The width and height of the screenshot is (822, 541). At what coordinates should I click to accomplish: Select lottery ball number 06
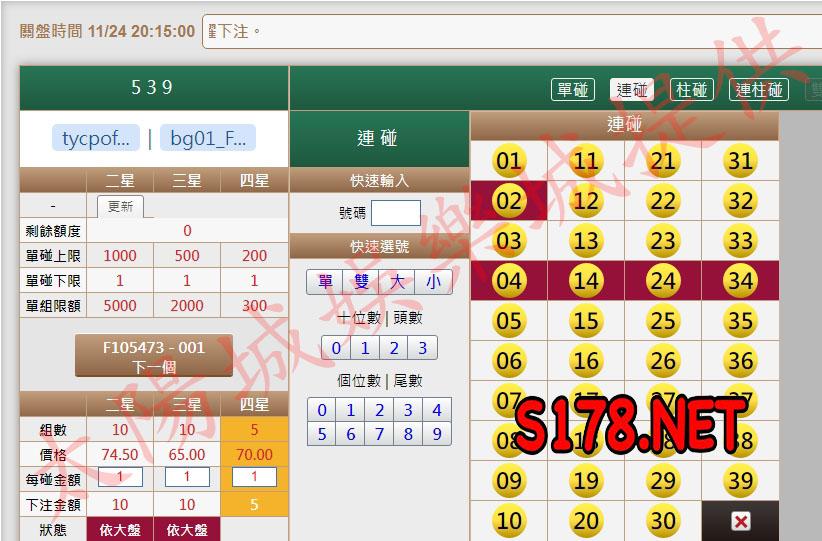point(509,361)
